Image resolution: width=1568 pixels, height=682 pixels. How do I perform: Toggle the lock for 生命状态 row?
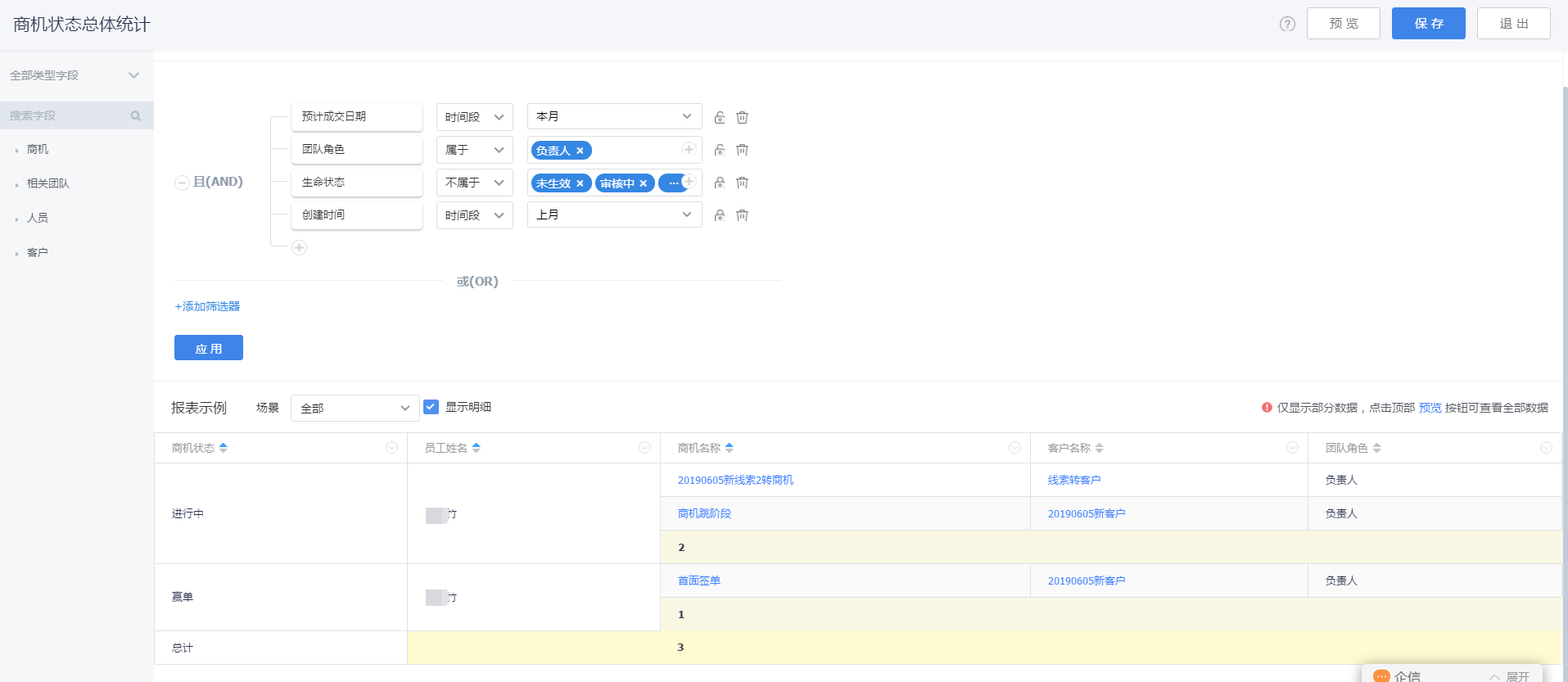tap(720, 183)
